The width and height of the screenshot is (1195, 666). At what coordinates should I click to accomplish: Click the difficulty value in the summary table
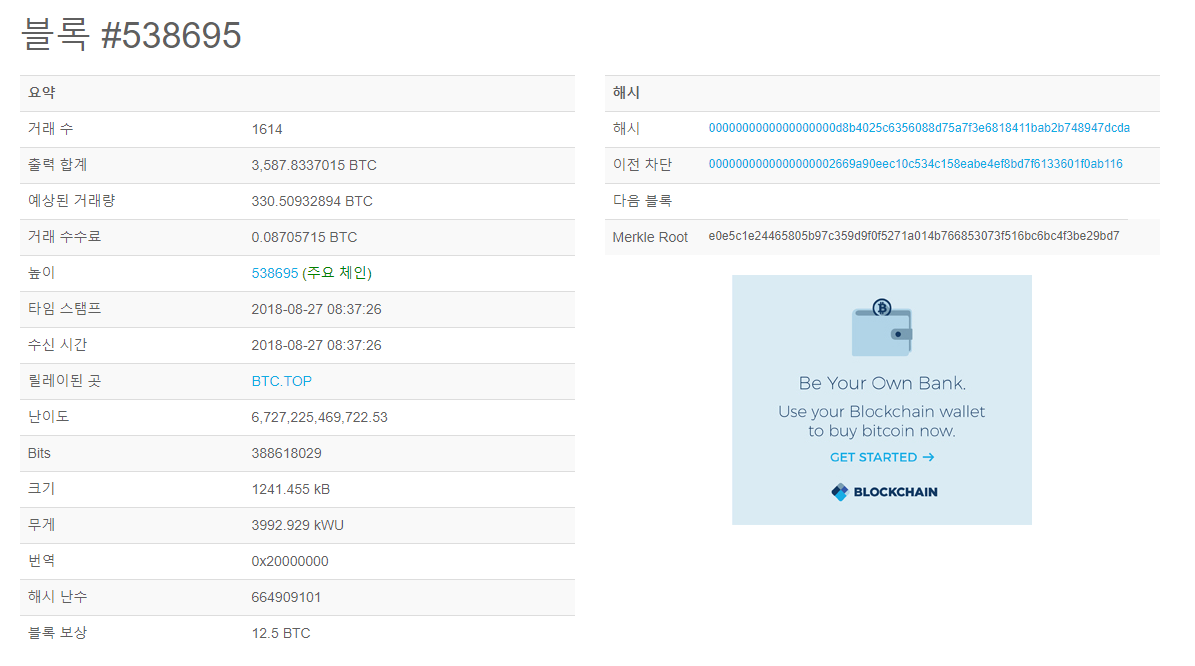pyautogui.click(x=315, y=417)
